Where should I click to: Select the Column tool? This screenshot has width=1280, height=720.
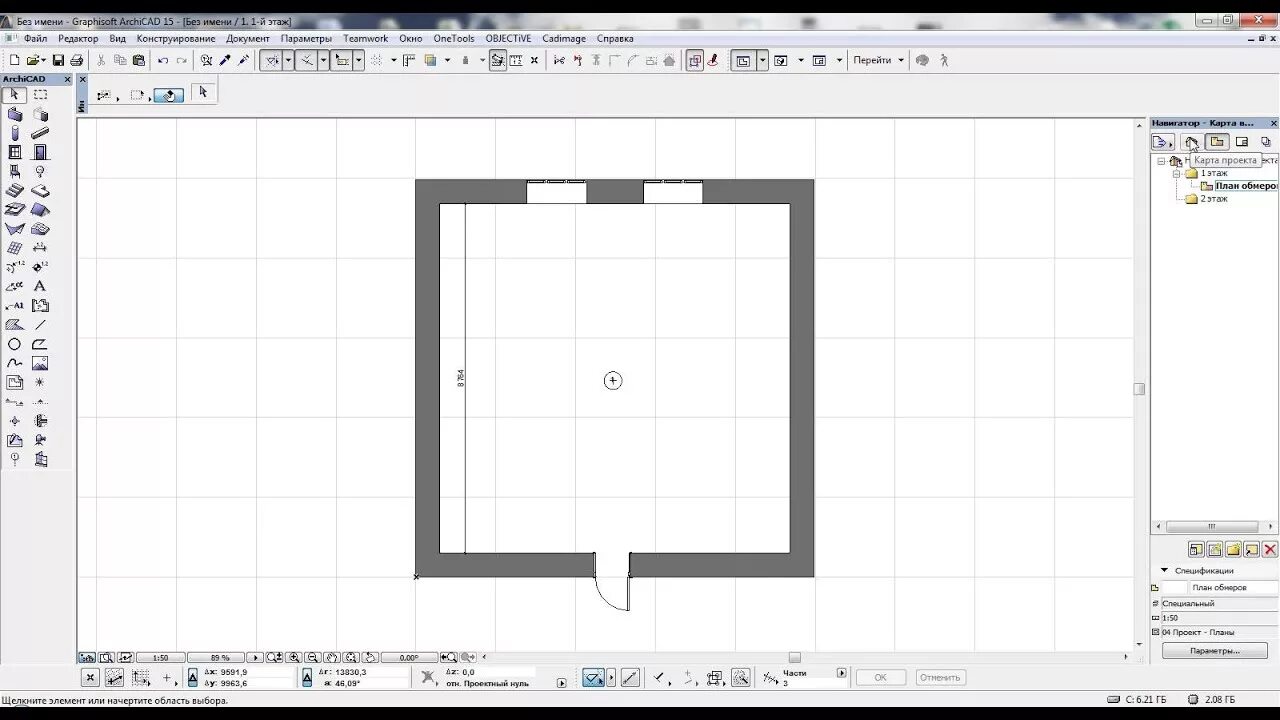coord(14,133)
